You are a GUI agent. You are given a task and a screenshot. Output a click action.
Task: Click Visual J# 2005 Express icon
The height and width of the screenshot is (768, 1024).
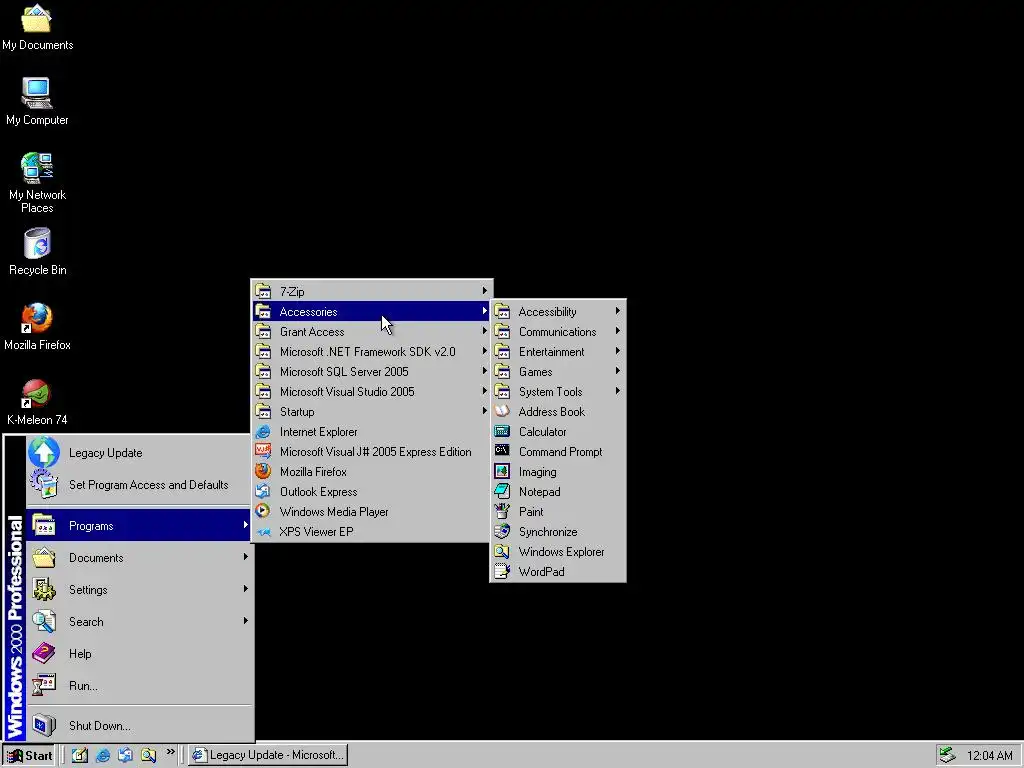(263, 451)
